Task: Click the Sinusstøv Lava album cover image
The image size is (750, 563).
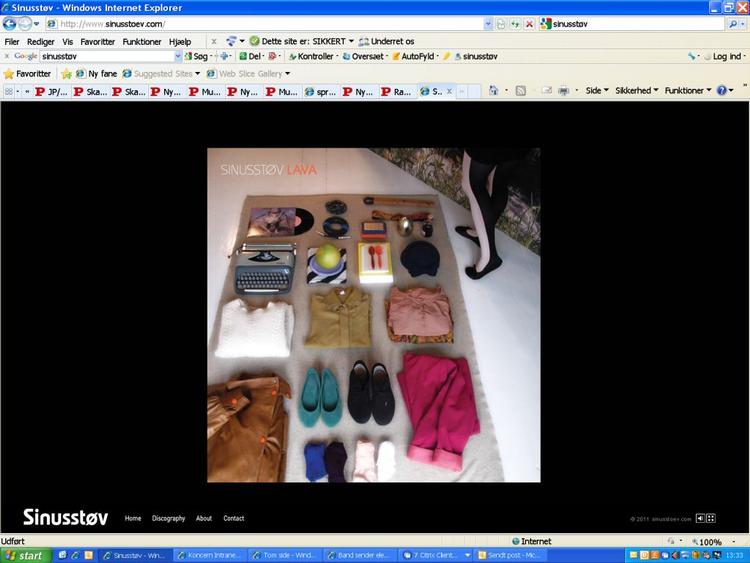Action: tap(374, 315)
